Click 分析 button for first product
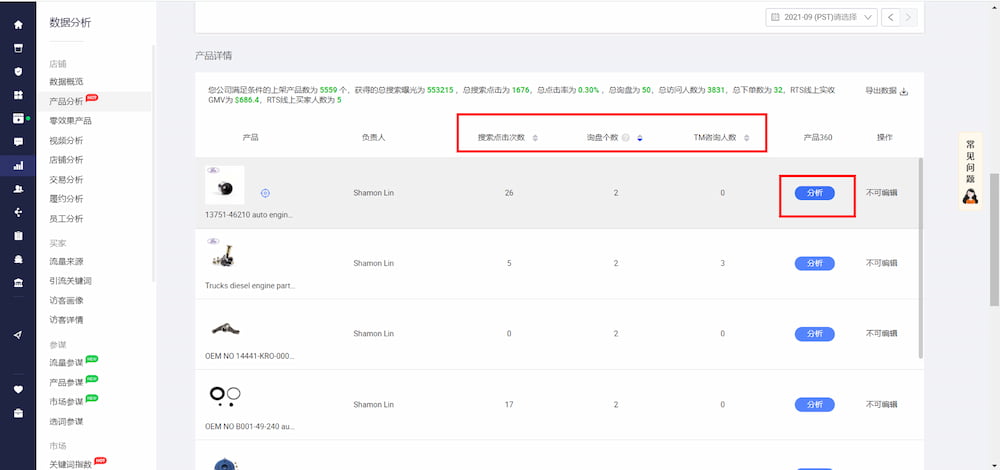Screen dimensions: 1000x470 point(814,193)
